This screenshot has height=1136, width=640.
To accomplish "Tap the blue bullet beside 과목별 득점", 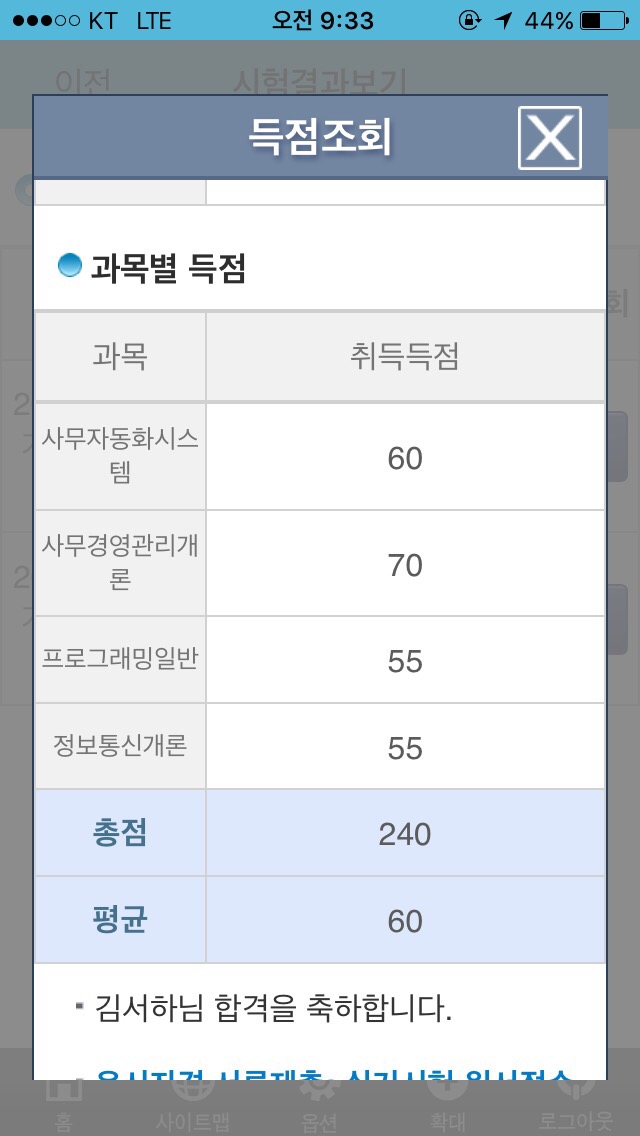I will click(69, 266).
